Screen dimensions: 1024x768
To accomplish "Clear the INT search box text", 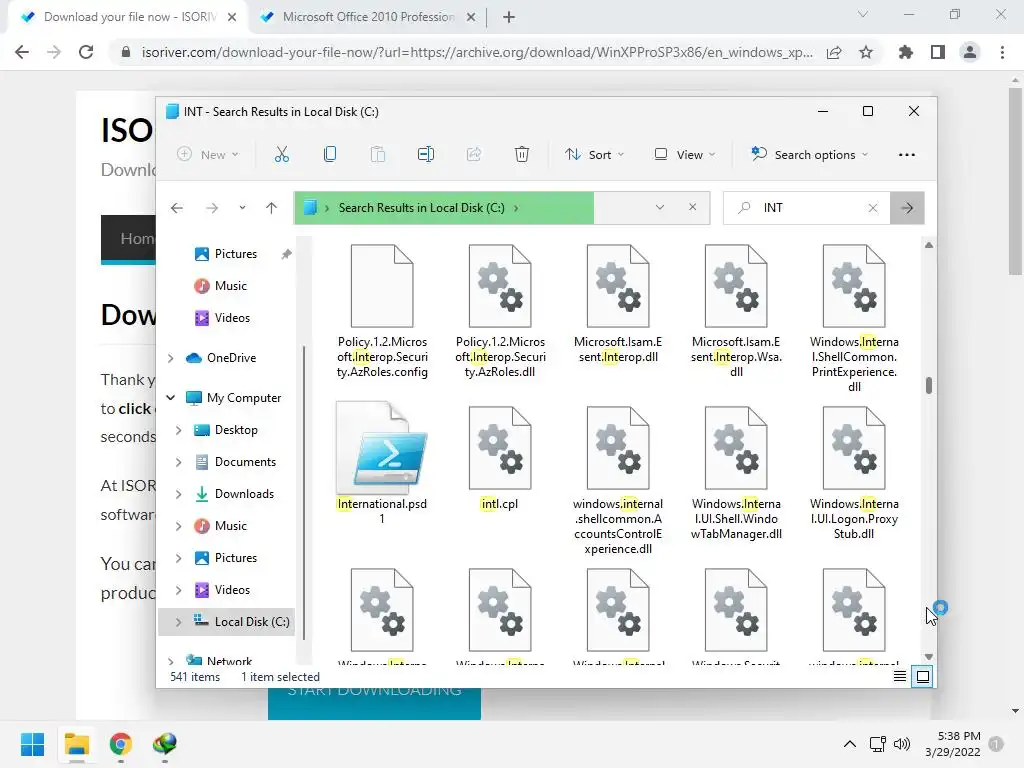I will pyautogui.click(x=872, y=208).
